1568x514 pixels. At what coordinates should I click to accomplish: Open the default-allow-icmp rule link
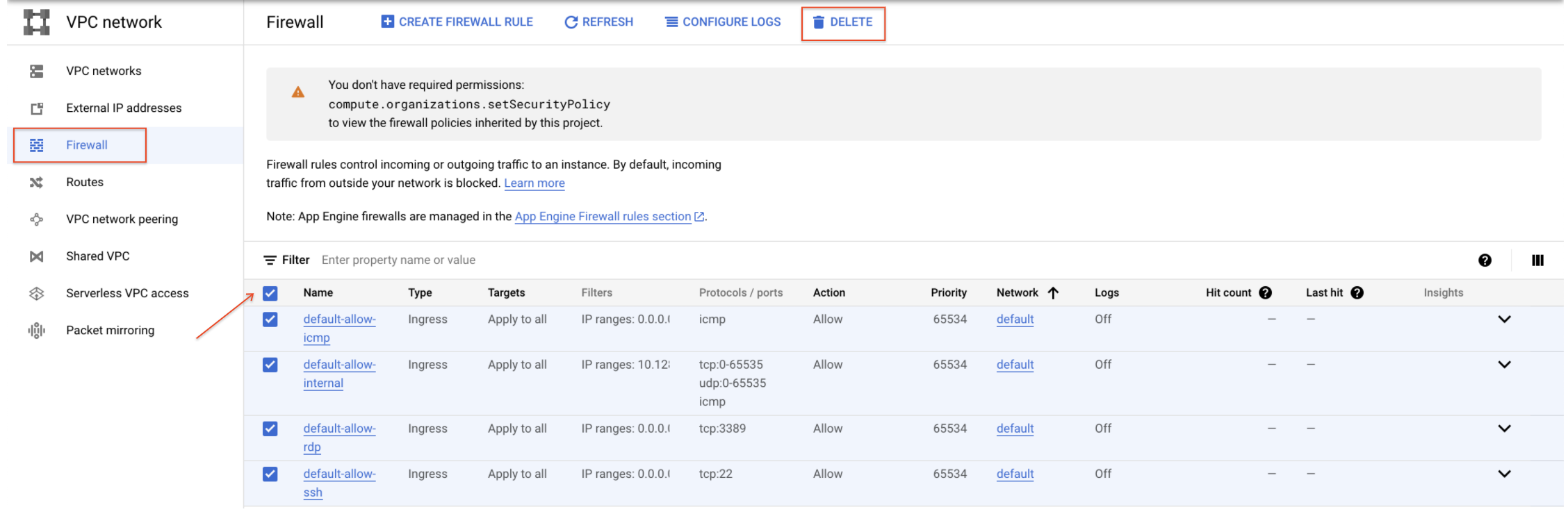(x=339, y=329)
